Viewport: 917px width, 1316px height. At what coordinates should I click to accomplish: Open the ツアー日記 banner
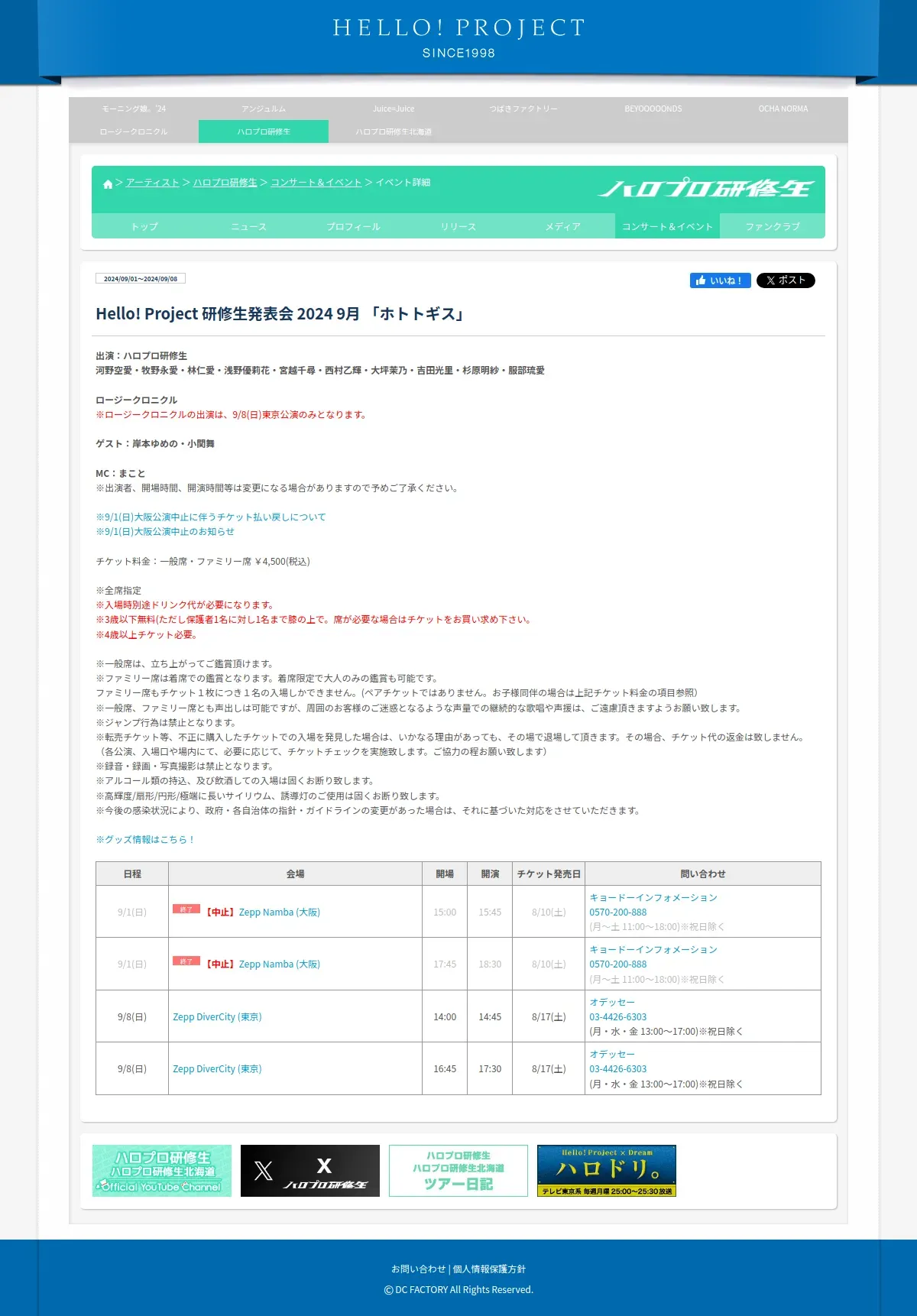[458, 1171]
